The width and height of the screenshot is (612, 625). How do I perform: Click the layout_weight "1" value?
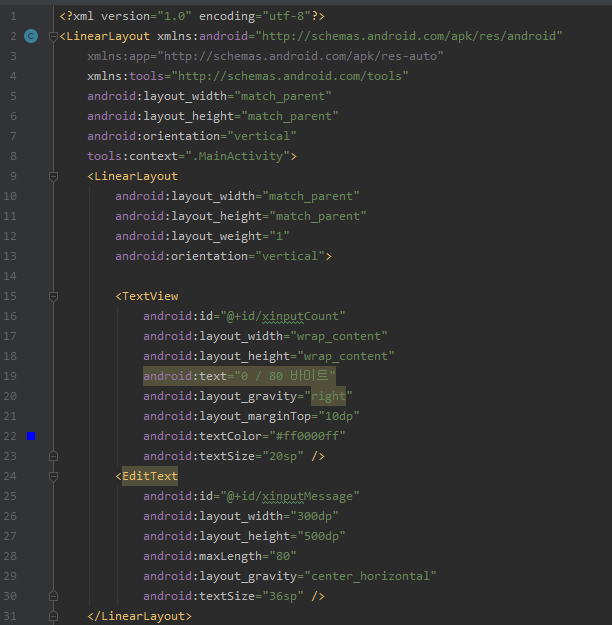click(279, 236)
